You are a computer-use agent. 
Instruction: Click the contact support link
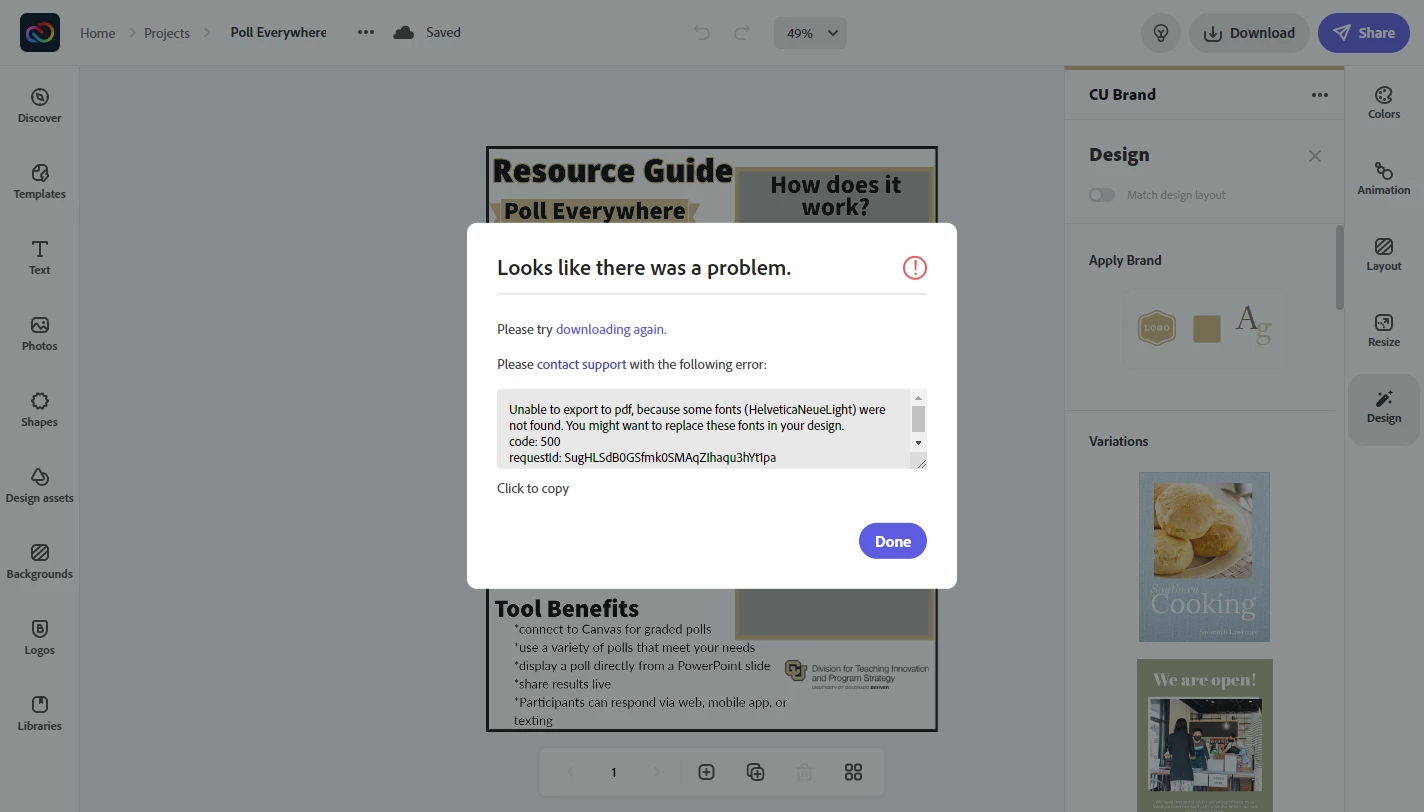(581, 364)
